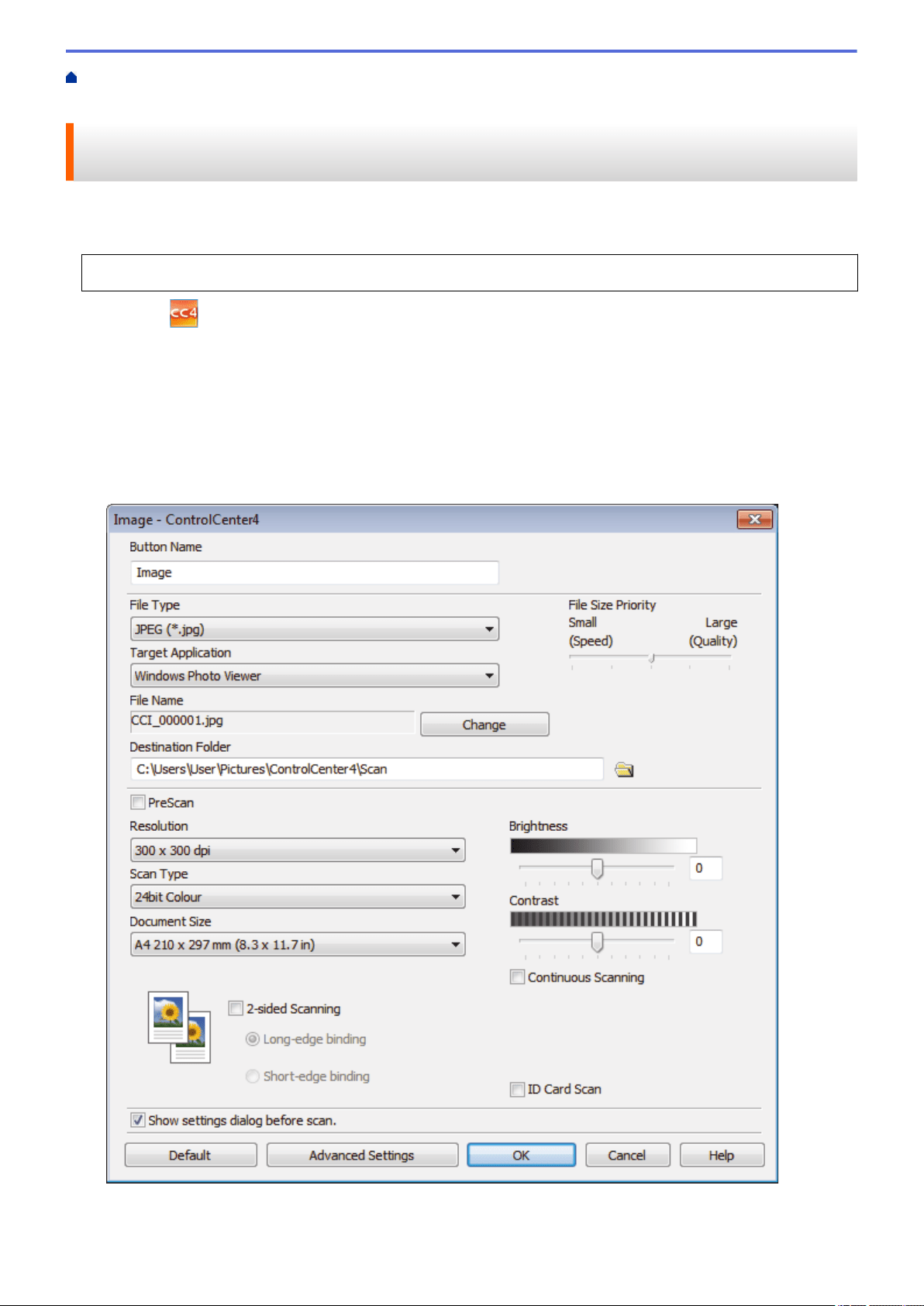Viewport: 924px width, 1306px height.
Task: Click the Brightness slider handle
Action: 597,868
